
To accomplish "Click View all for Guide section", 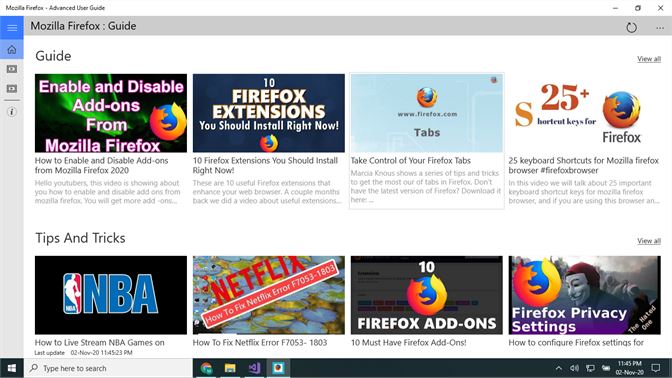I will 649,59.
